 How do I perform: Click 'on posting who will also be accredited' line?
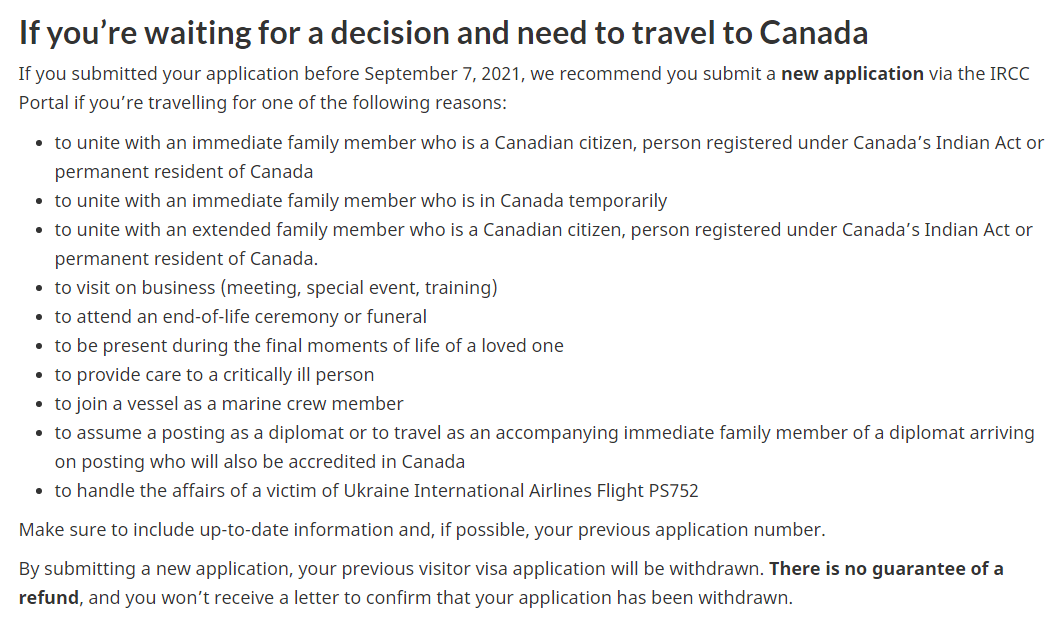click(x=260, y=461)
